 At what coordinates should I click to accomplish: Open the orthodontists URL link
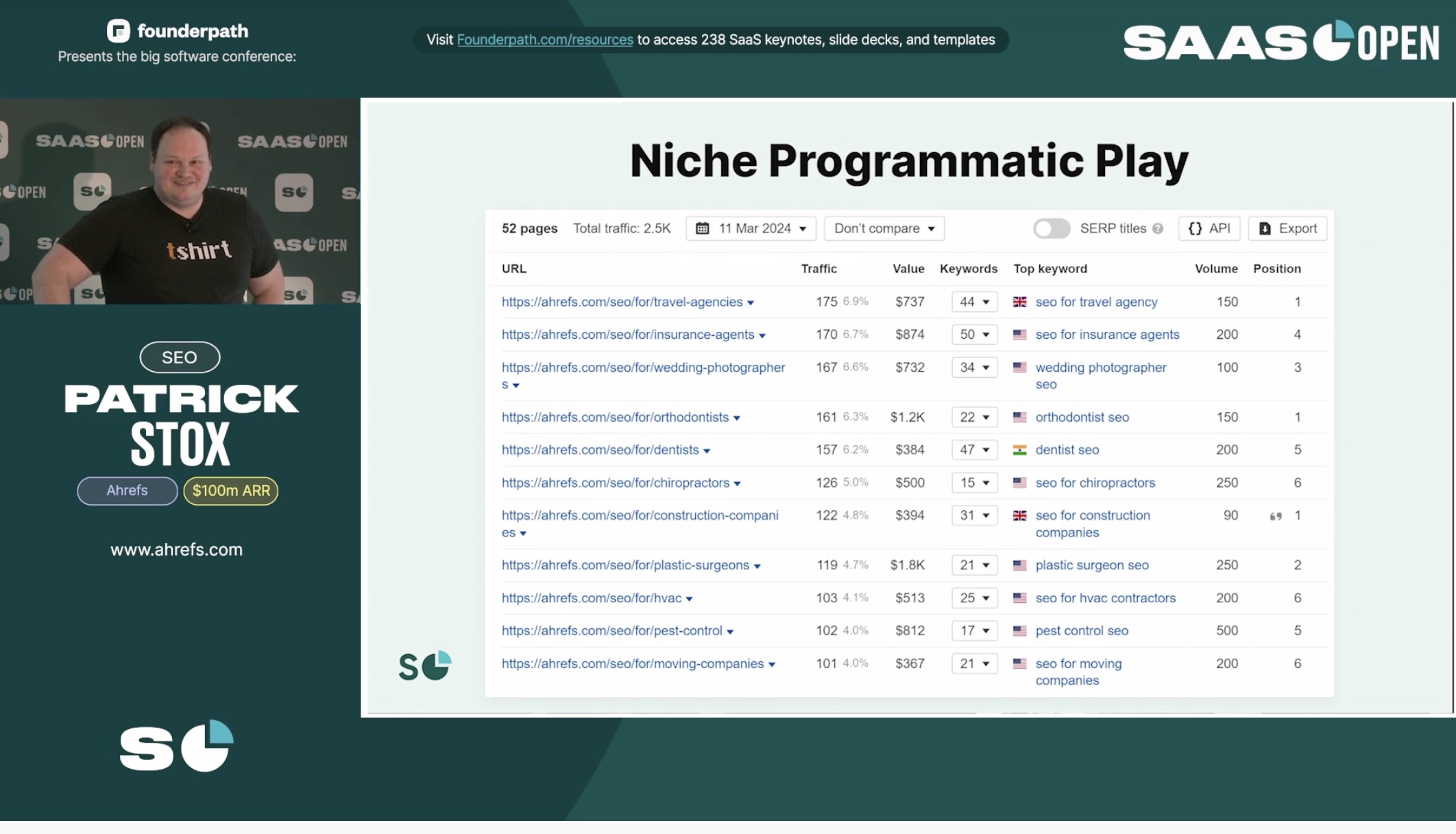(x=615, y=417)
